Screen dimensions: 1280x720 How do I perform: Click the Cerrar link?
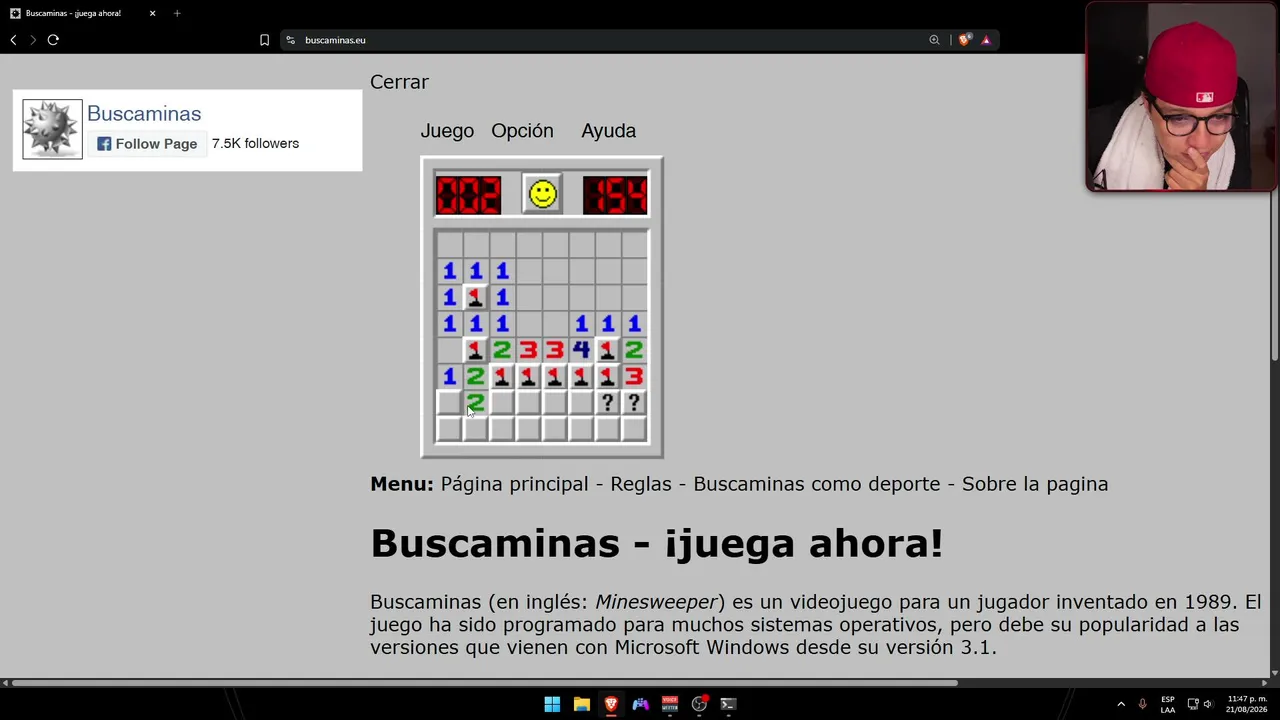tap(399, 82)
